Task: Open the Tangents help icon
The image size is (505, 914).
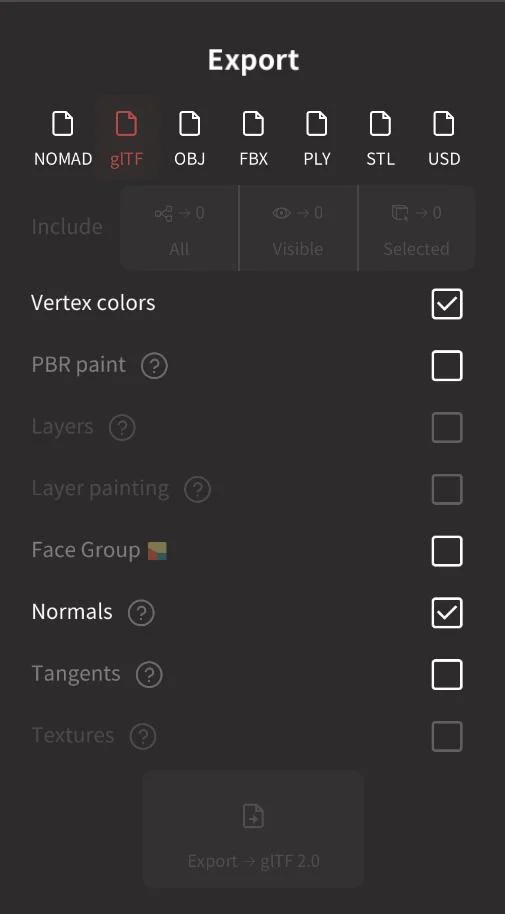Action: click(x=149, y=675)
